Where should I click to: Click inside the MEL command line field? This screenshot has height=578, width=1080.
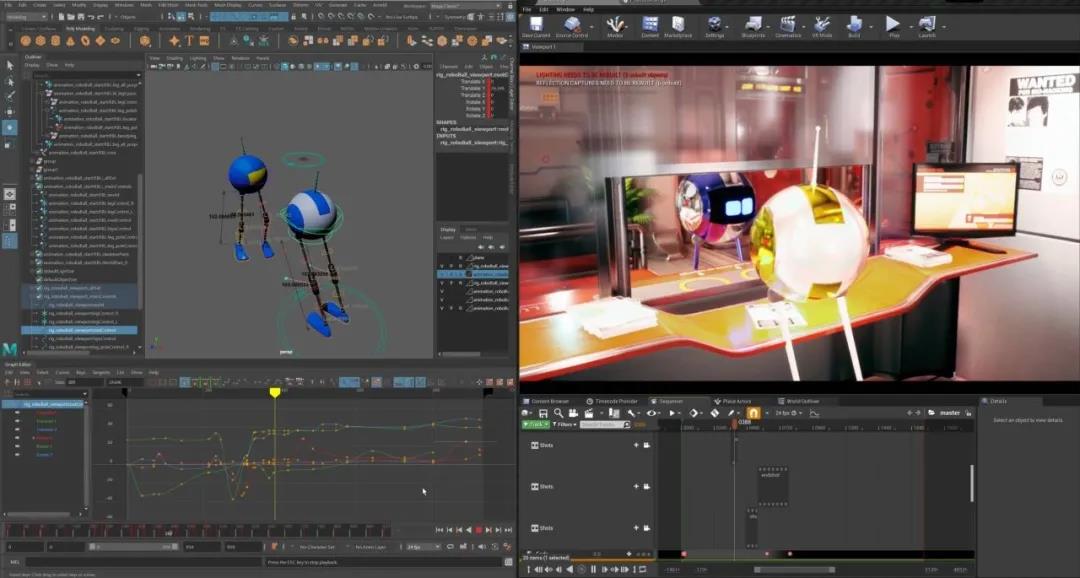pos(150,562)
